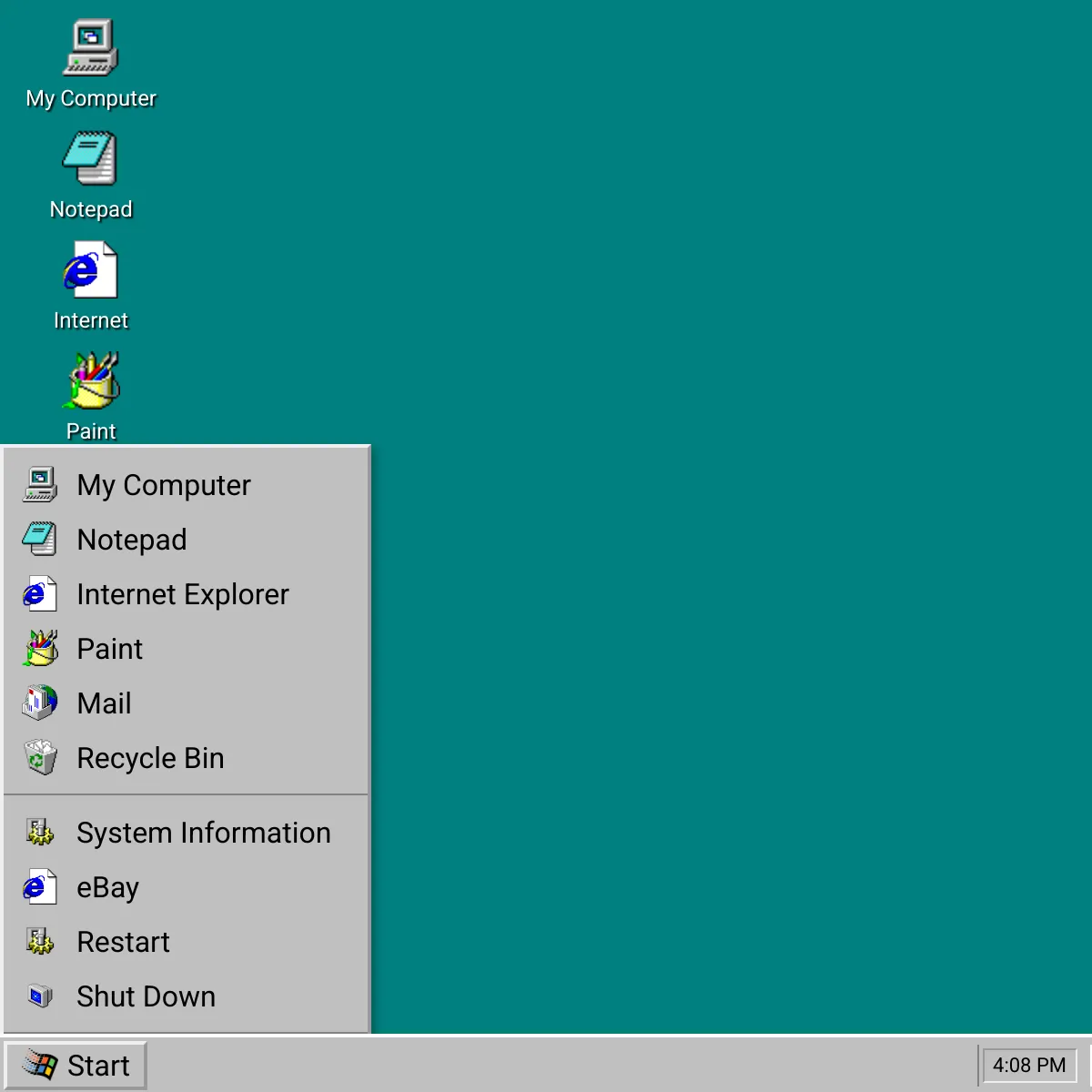Open Internet Explorer from Start menu label
1092x1092 pixels.
pos(183,595)
